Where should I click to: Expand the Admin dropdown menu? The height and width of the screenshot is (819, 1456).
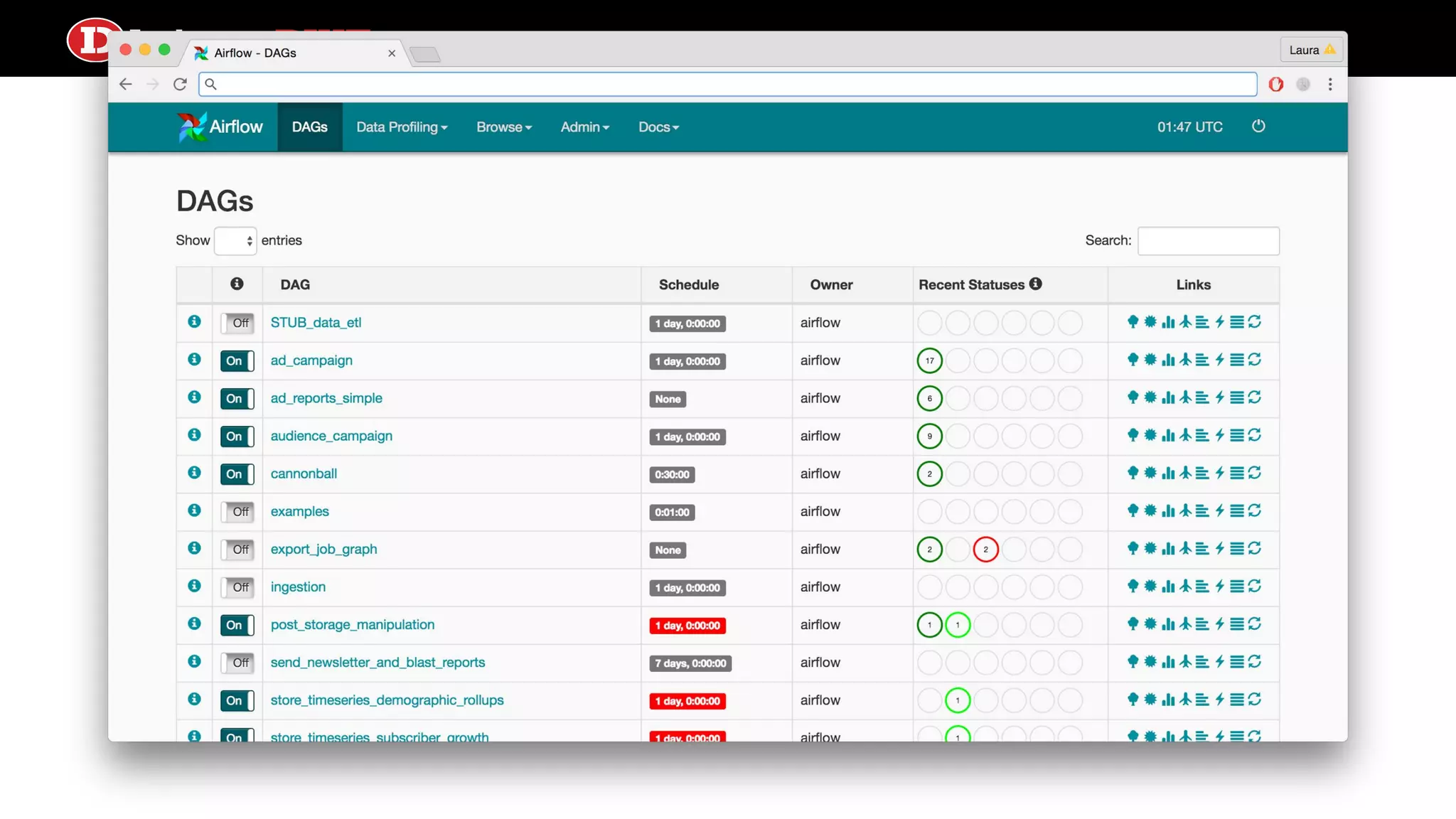tap(584, 127)
